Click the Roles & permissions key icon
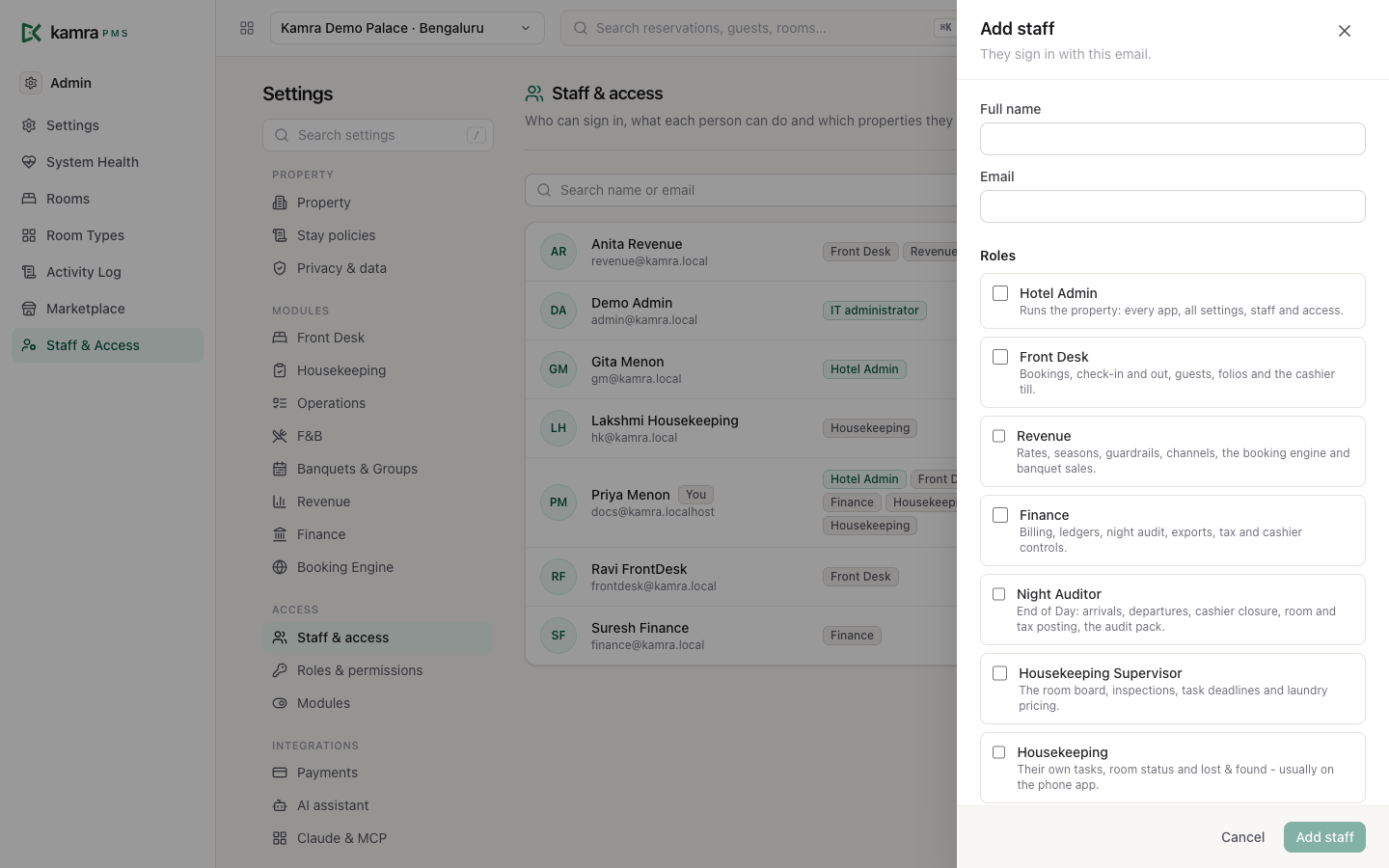 pos(280,670)
